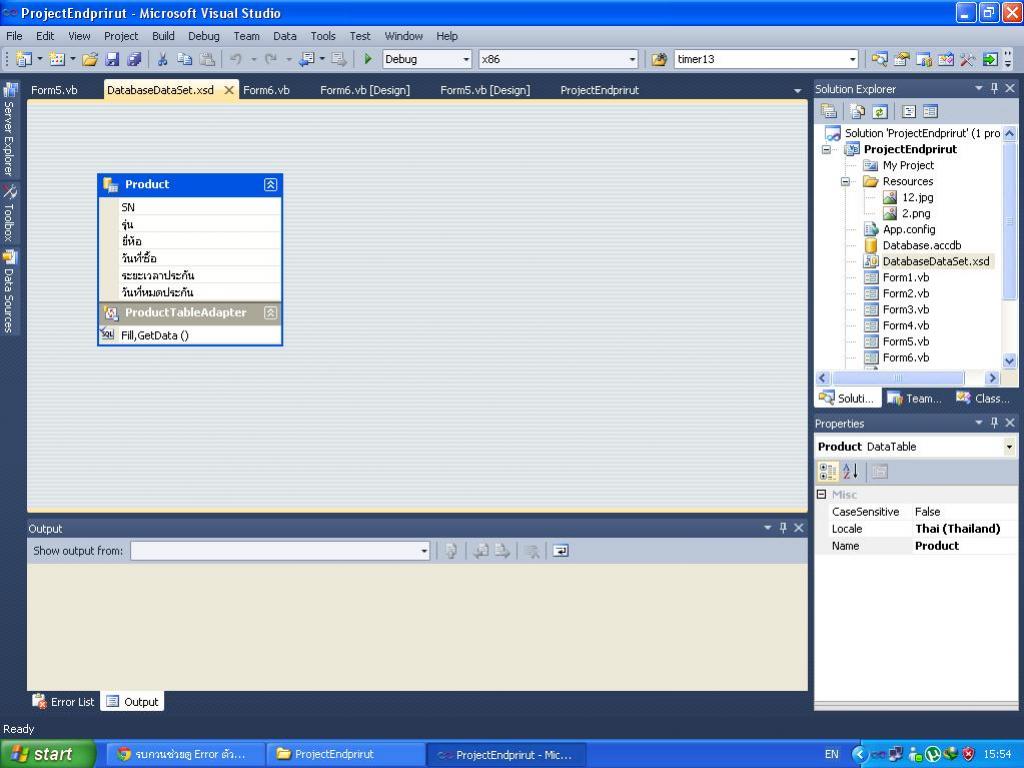The height and width of the screenshot is (768, 1024).
Task: Switch to the Class View tab
Action: coord(983,398)
